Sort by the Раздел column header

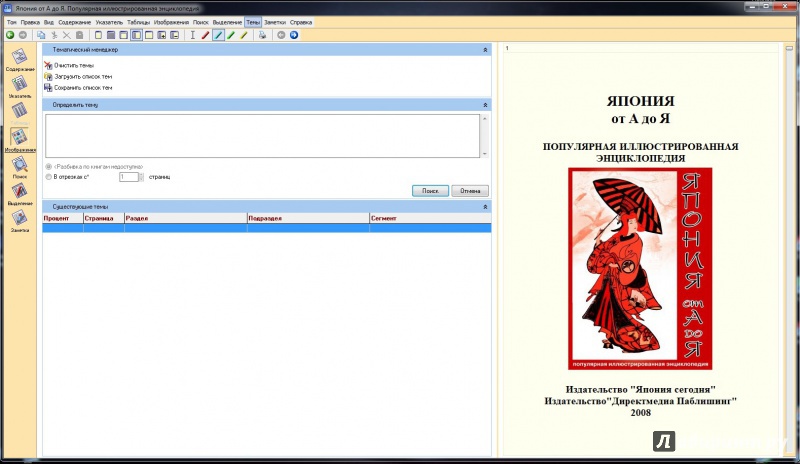pos(186,218)
